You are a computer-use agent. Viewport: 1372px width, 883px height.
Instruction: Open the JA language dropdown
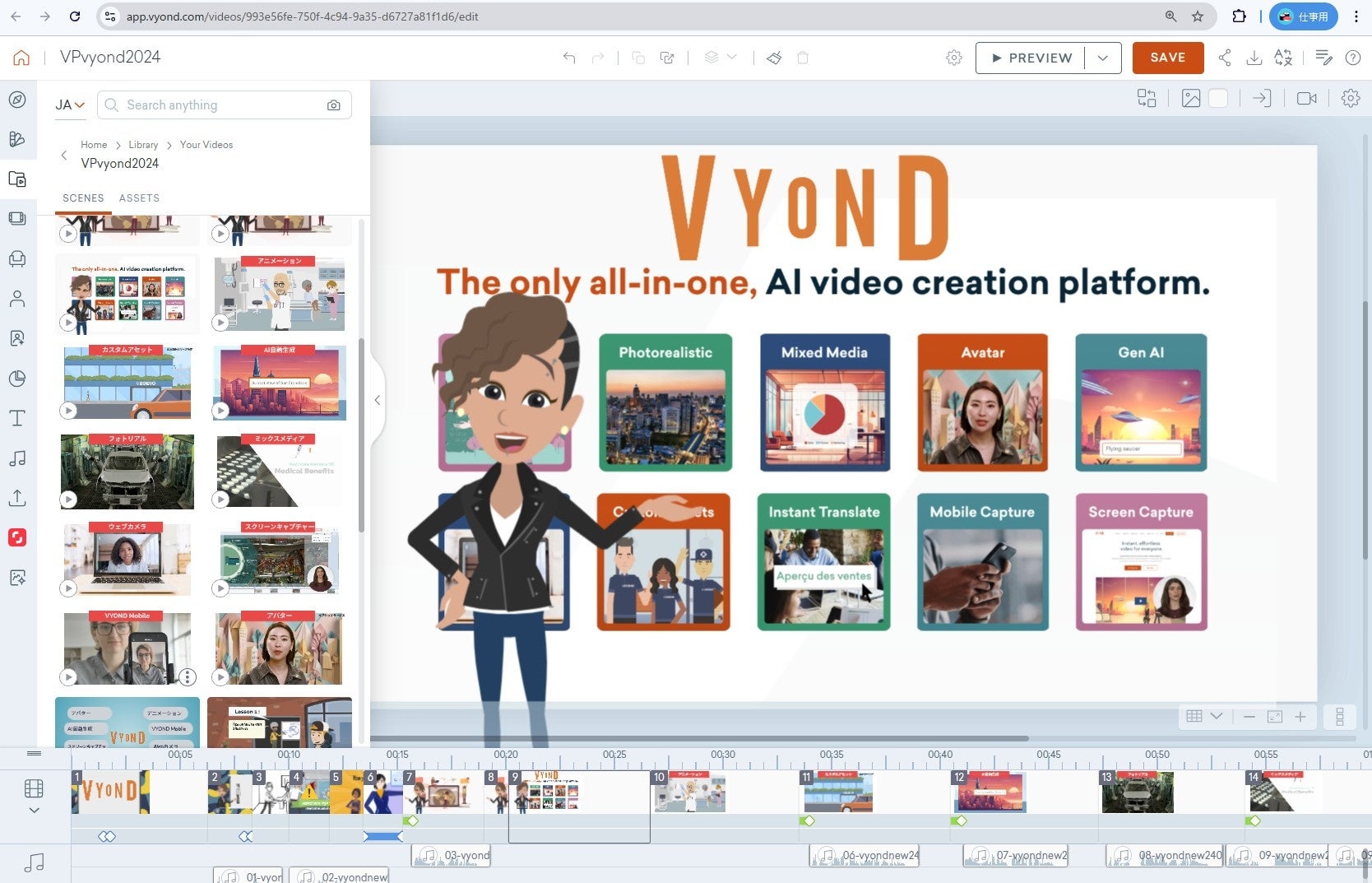[x=70, y=105]
